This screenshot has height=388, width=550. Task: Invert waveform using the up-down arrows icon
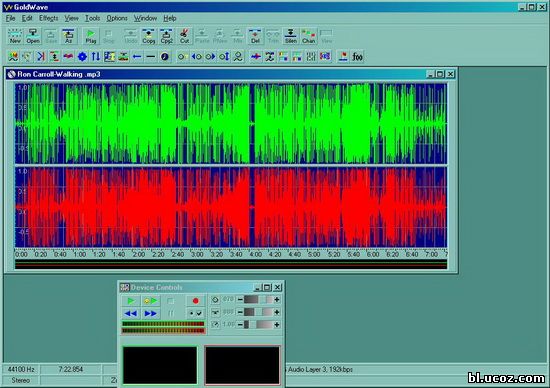click(x=96, y=56)
